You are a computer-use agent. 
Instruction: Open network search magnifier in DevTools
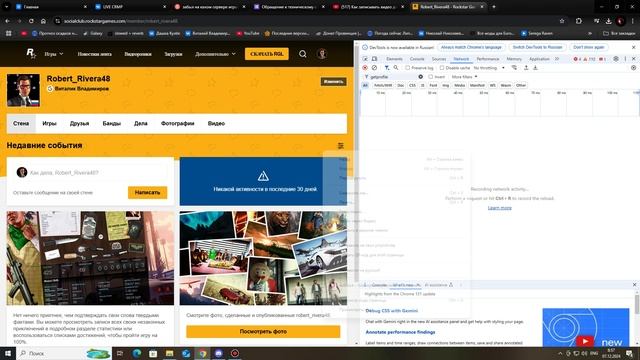click(396, 68)
